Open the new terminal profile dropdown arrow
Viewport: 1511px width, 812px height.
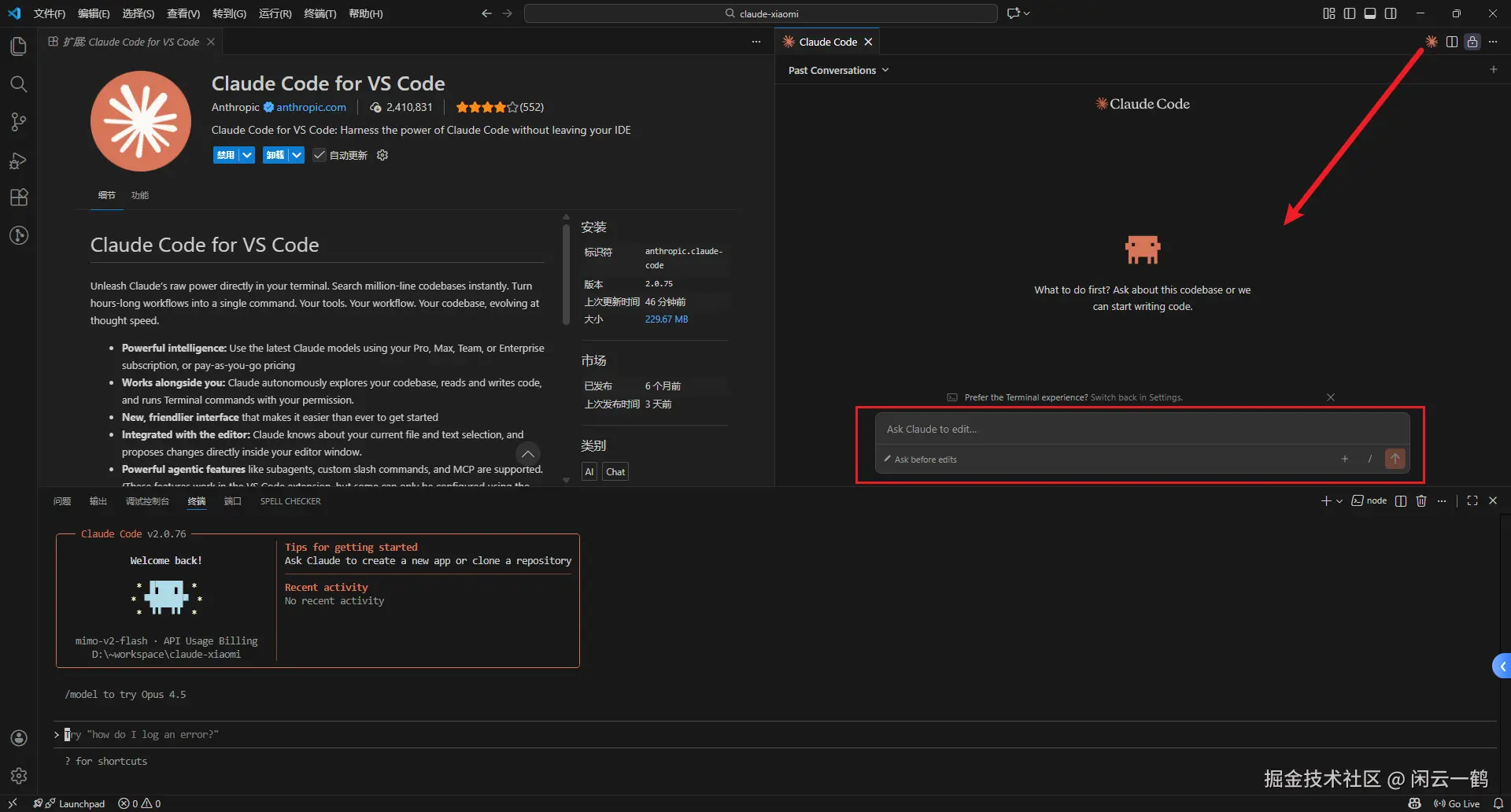point(1339,501)
